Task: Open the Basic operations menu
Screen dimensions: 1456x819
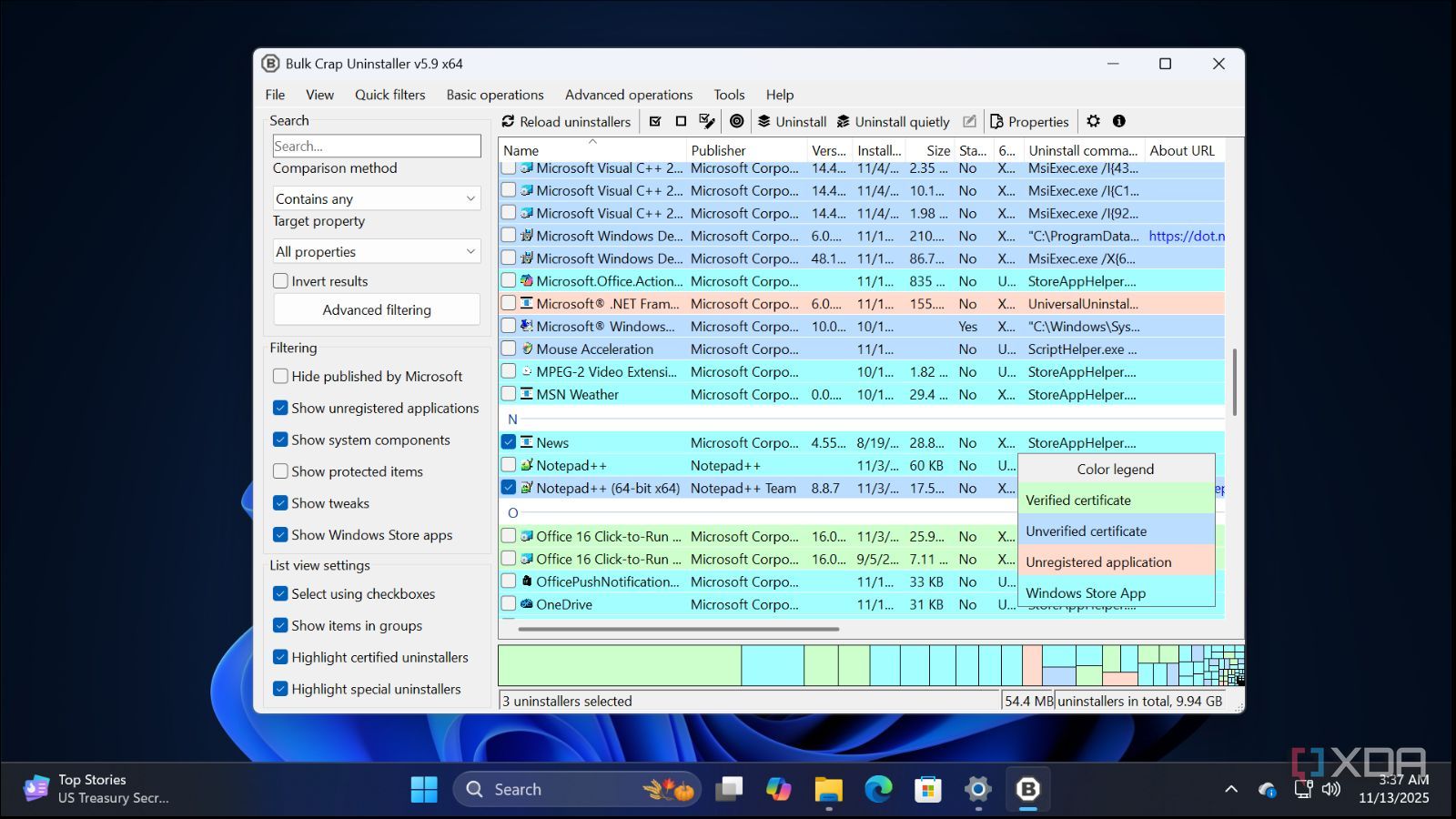Action: pos(495,95)
